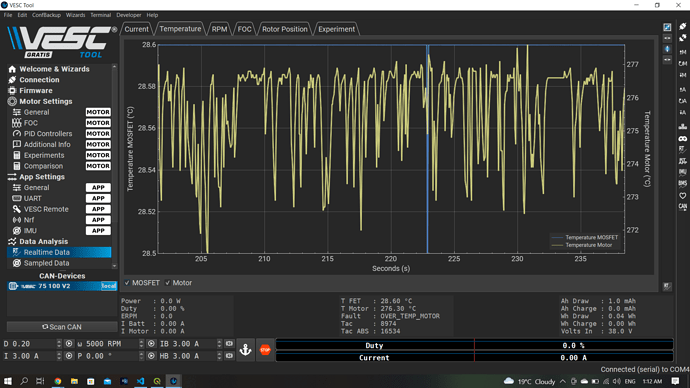This screenshot has height=388, width=690.
Task: Switch to the RPM tab
Action: (219, 29)
